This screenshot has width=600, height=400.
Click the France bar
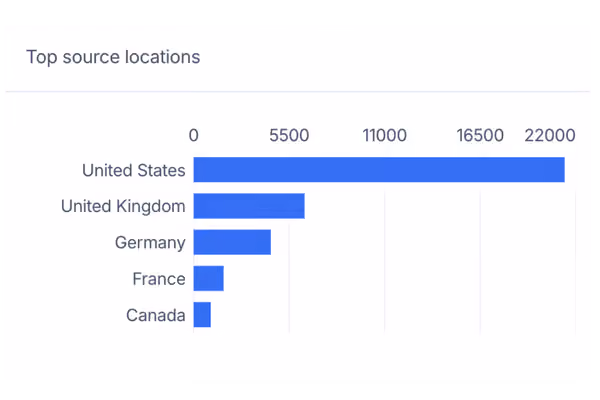(x=209, y=278)
